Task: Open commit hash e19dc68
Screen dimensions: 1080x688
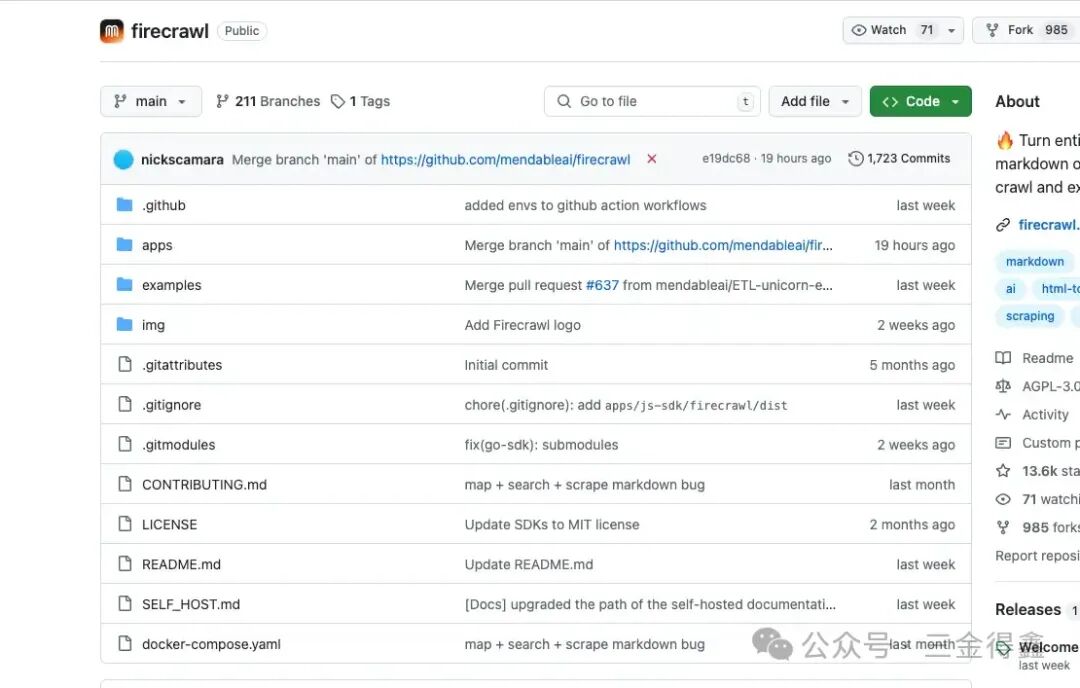Action: (x=726, y=158)
